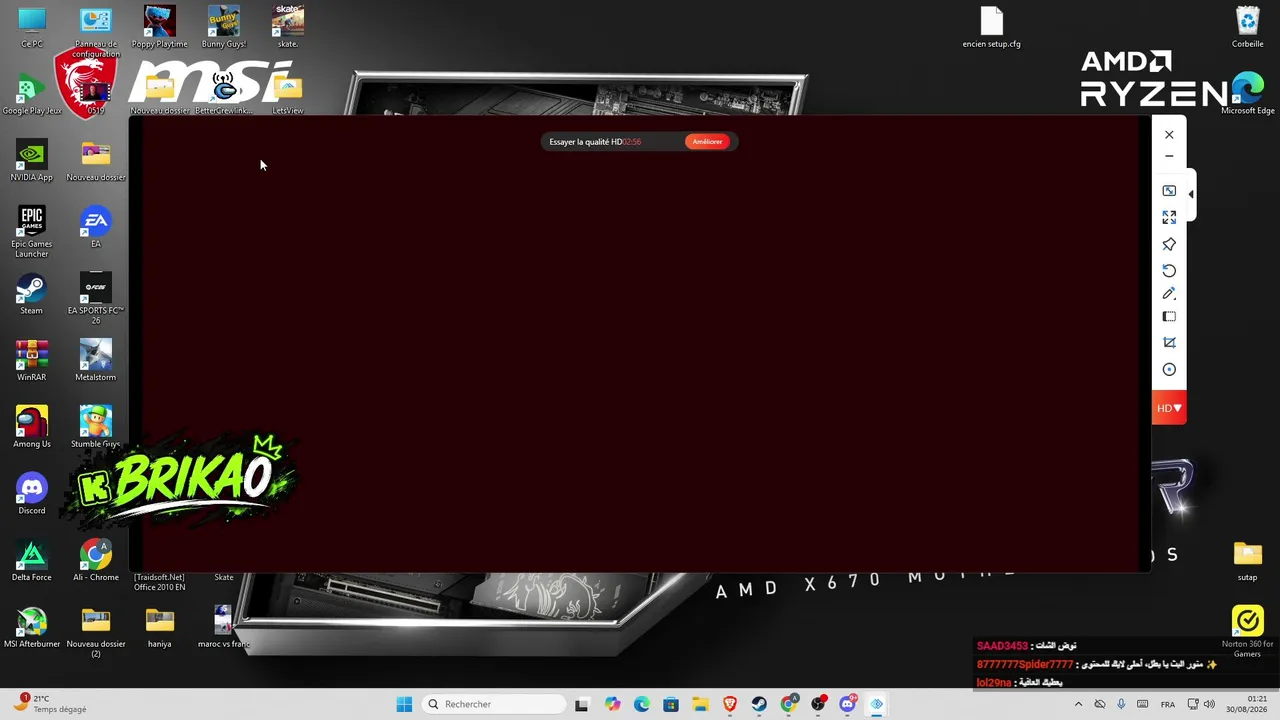1280x720 pixels.
Task: Open Discord from the taskbar
Action: click(848, 704)
